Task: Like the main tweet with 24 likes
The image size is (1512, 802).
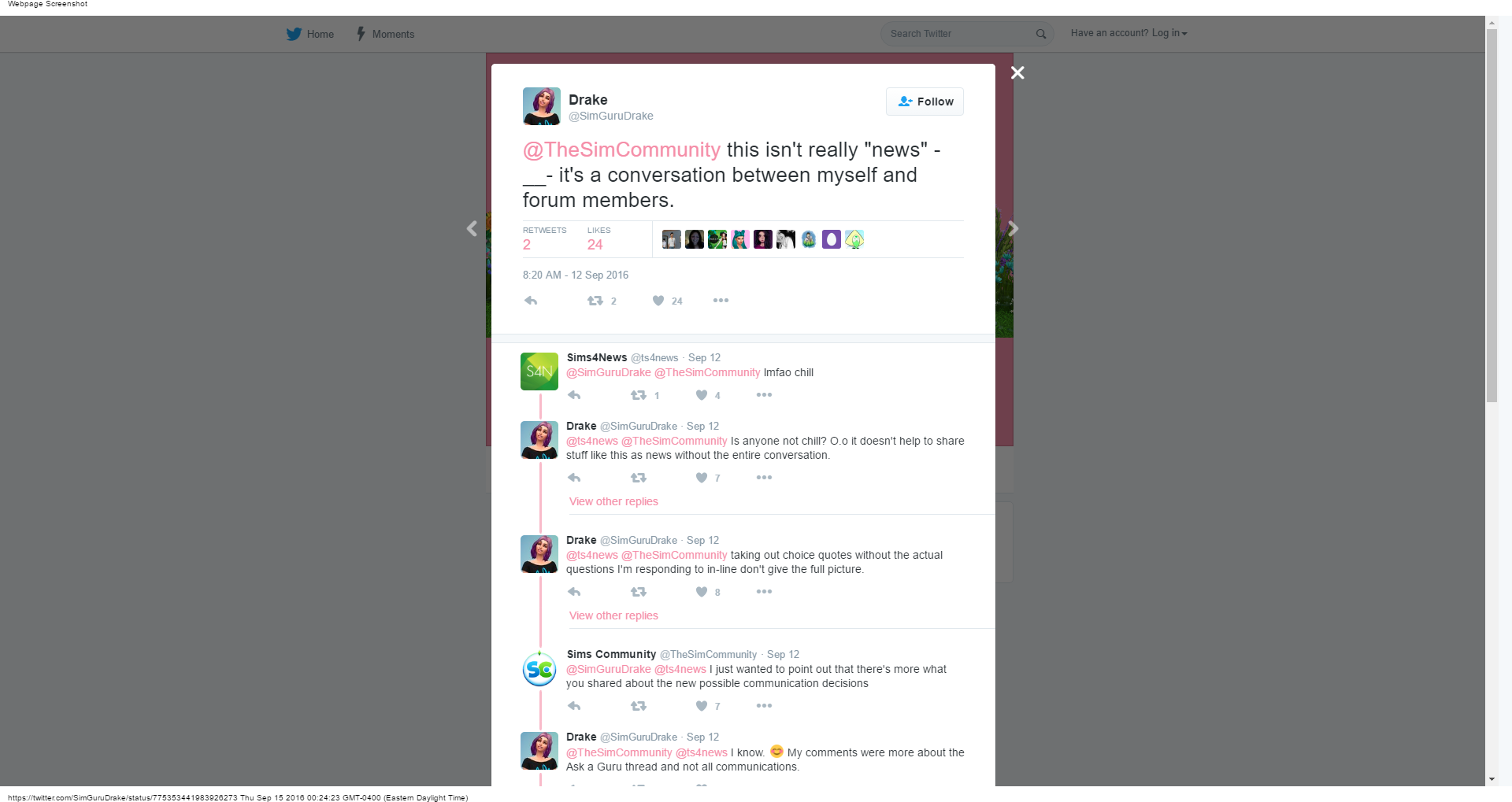Action: pyautogui.click(x=658, y=301)
